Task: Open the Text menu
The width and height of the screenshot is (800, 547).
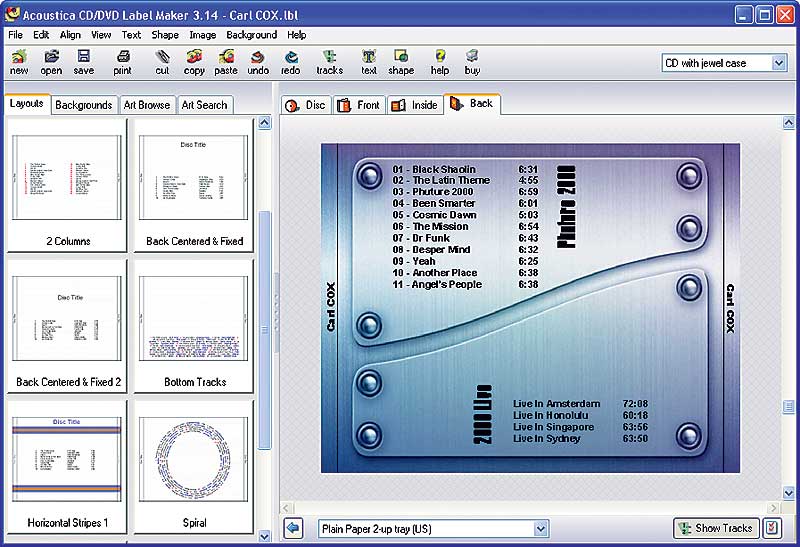Action: pos(131,35)
